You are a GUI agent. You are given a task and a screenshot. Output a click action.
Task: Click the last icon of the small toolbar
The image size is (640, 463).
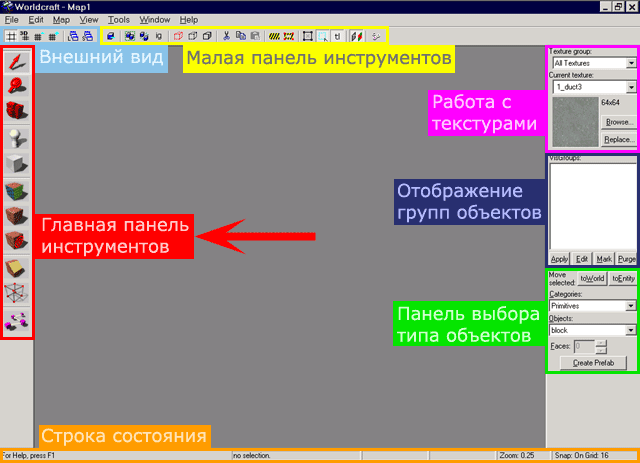[376, 36]
